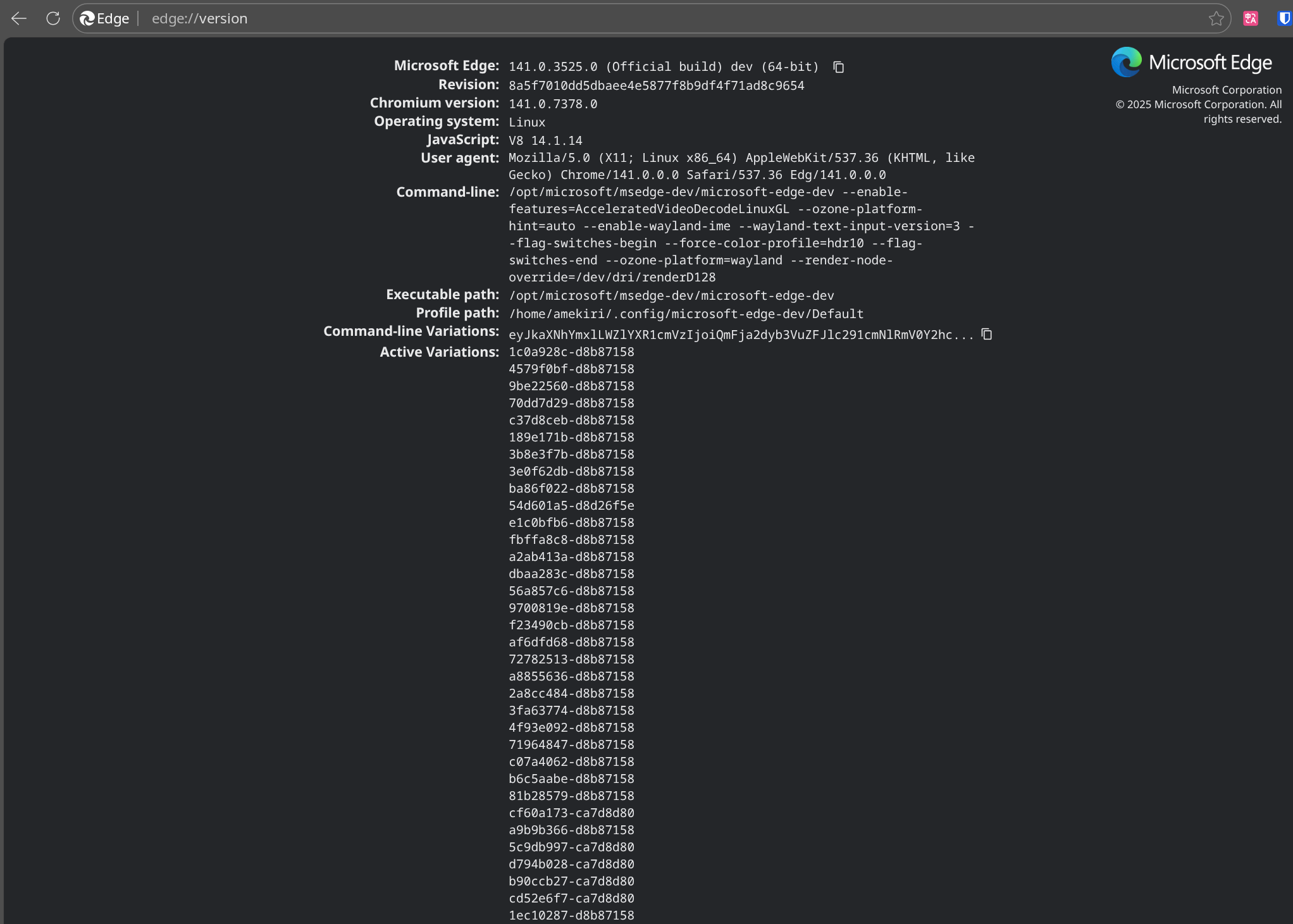1293x924 pixels.
Task: Click the executable path /opt/microsoft/msedge-dev/microsoft-edge-dev
Action: (671, 295)
